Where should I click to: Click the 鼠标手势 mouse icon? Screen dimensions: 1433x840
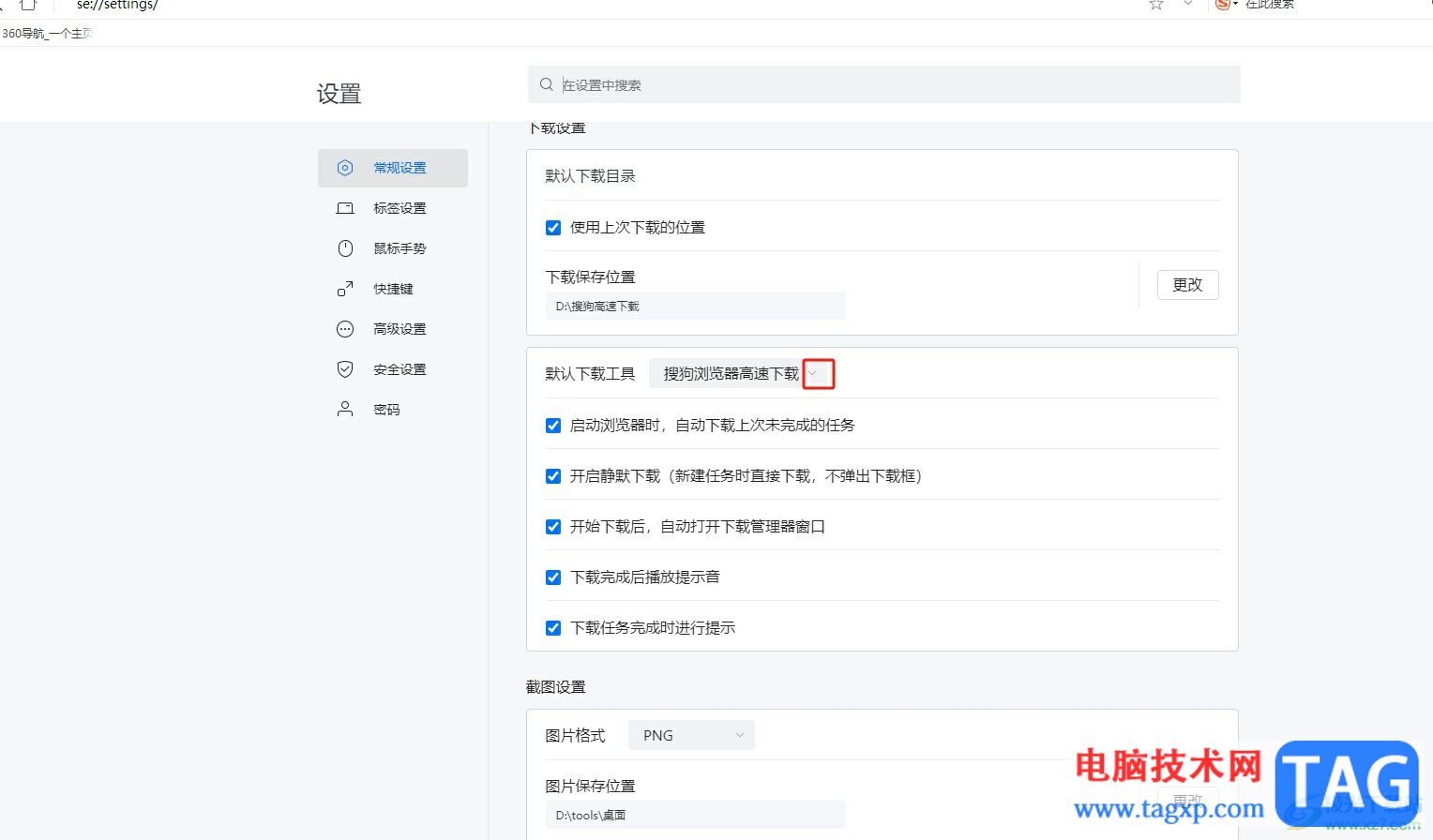[345, 248]
